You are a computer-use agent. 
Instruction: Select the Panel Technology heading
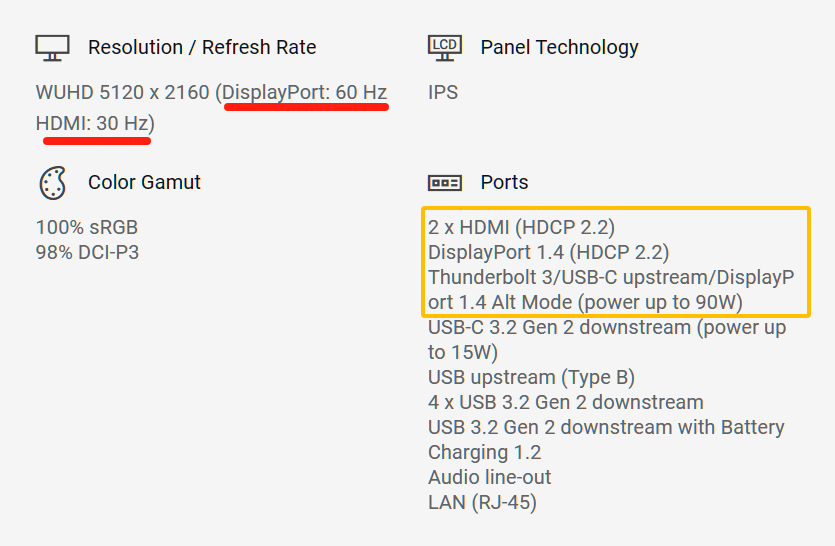point(560,47)
